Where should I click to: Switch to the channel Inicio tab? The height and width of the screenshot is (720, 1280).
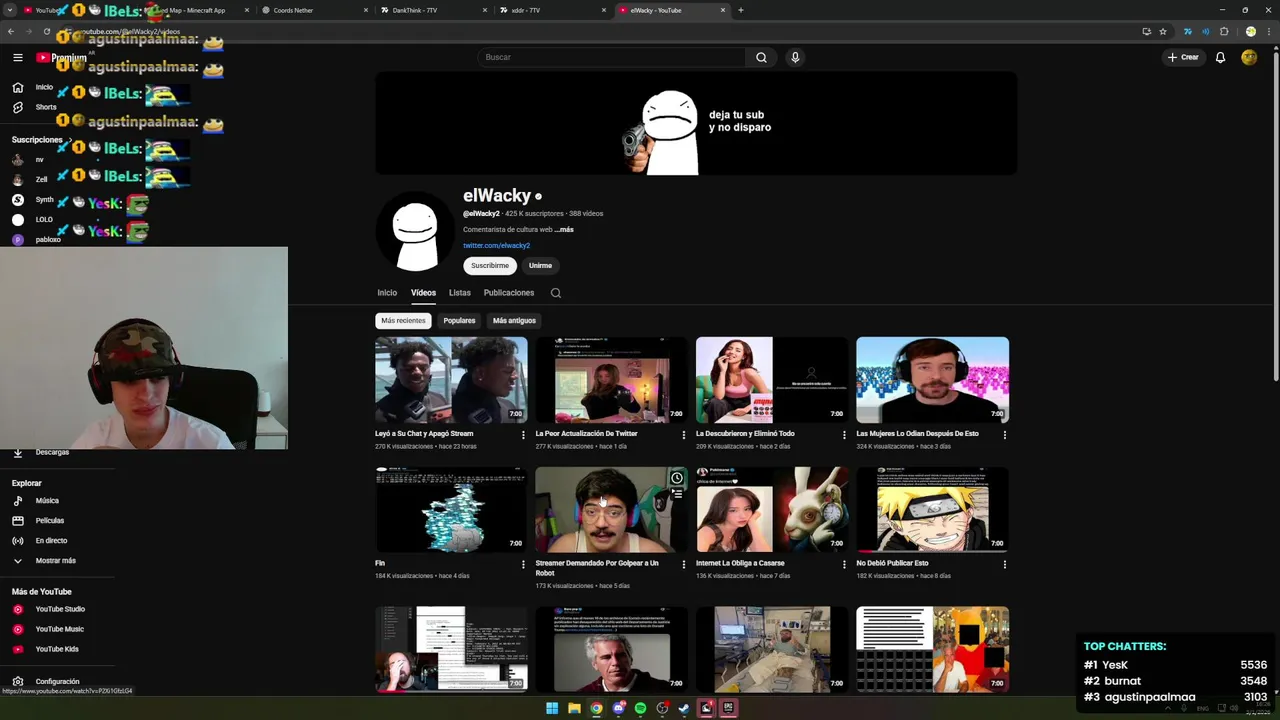pos(387,293)
